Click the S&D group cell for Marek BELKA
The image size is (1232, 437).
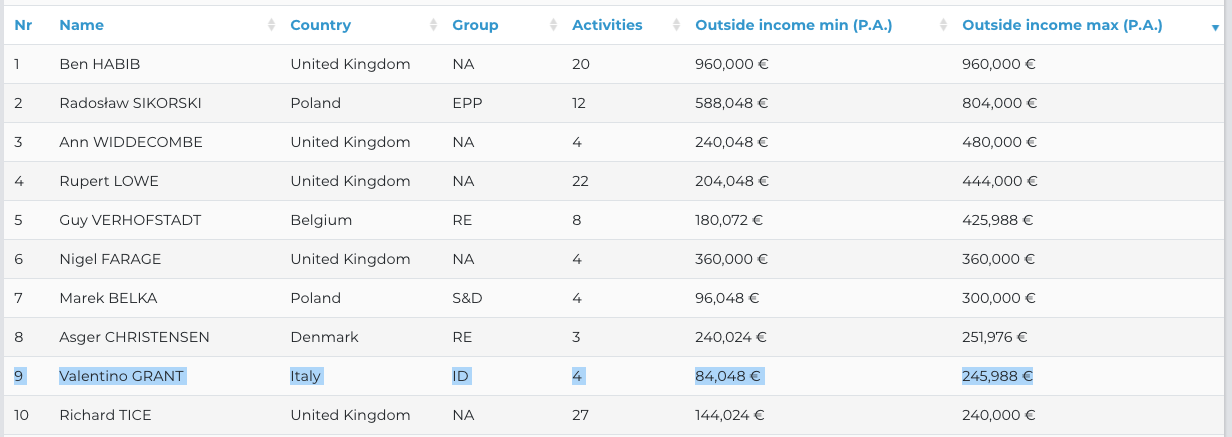[x=466, y=298]
